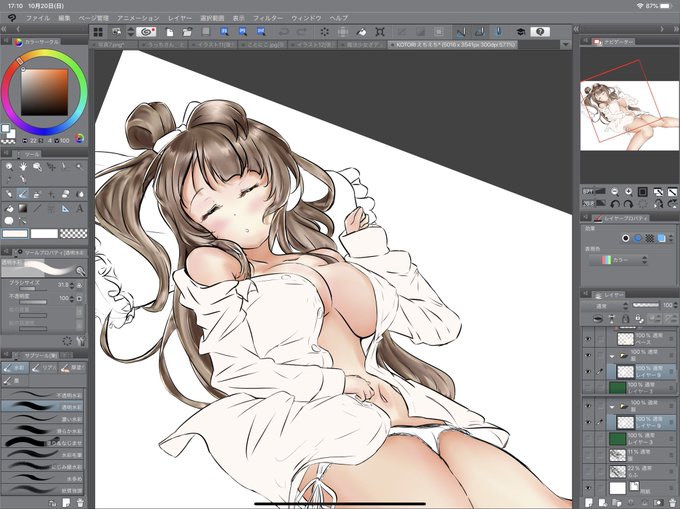Open the expression color カラー dropdown
The height and width of the screenshot is (509, 680).
tap(618, 260)
